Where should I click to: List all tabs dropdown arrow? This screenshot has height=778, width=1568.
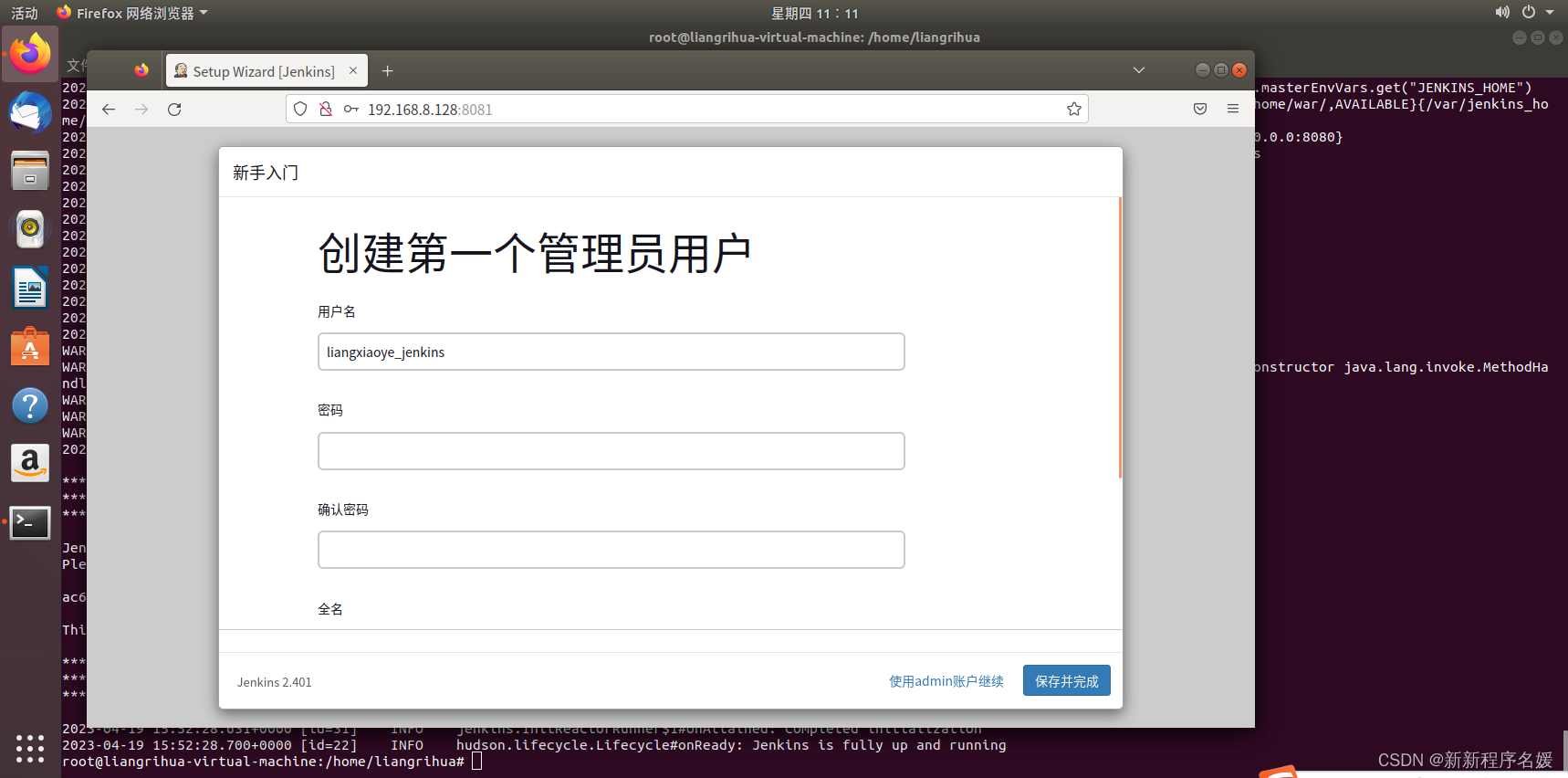pos(1139,70)
